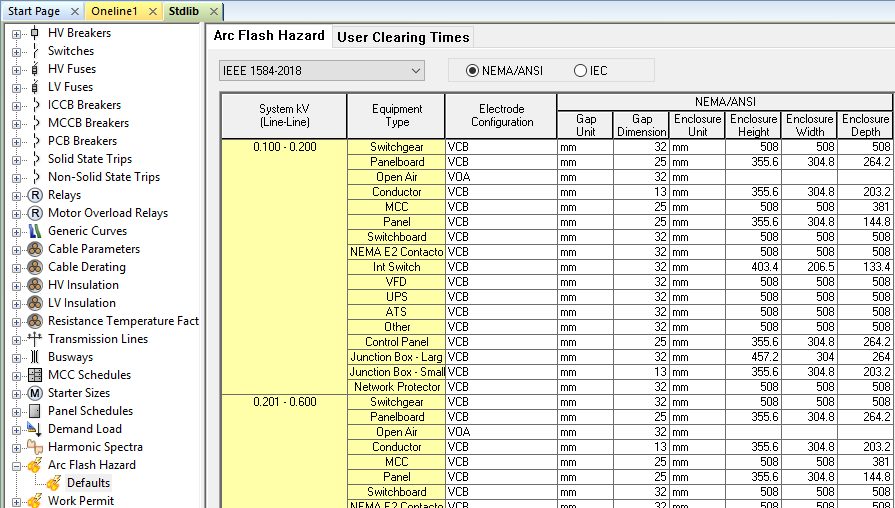The width and height of the screenshot is (895, 508).
Task: Click the Demand Load icon
Action: (x=35, y=429)
